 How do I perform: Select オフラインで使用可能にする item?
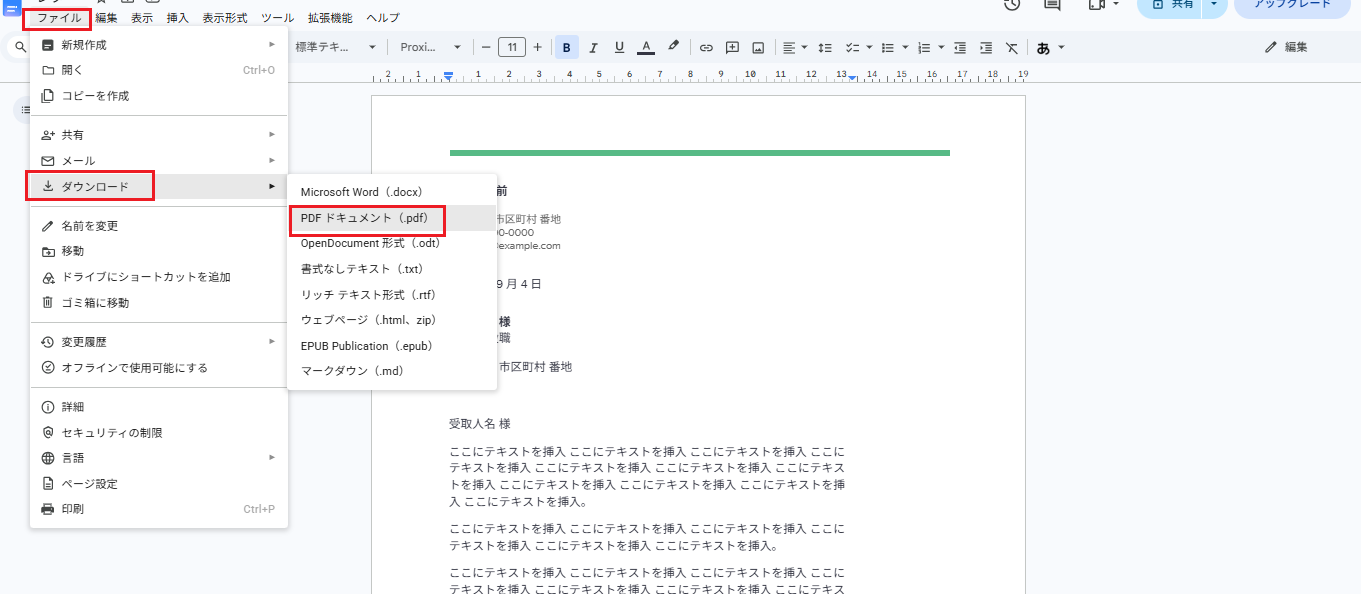(159, 368)
